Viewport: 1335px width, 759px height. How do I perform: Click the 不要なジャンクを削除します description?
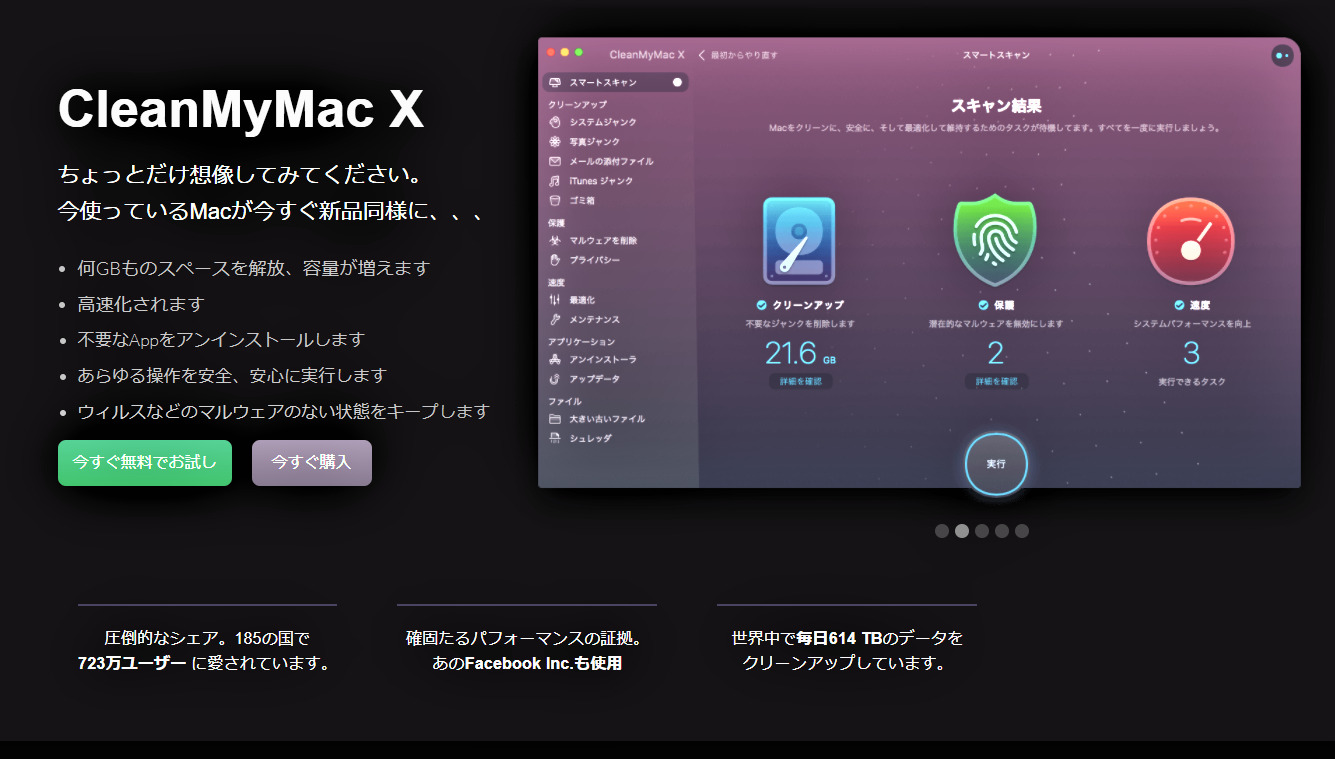coord(800,324)
